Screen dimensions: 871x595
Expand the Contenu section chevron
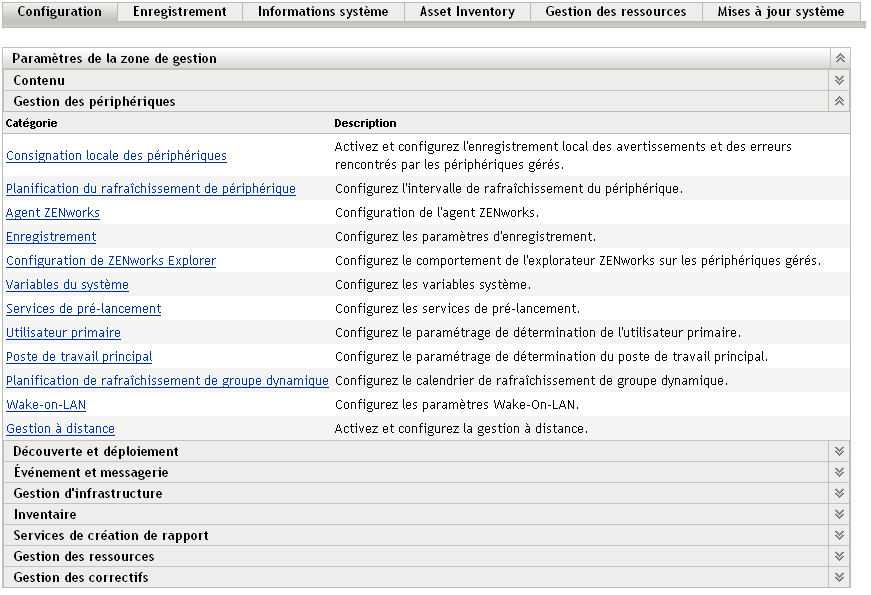click(839, 80)
